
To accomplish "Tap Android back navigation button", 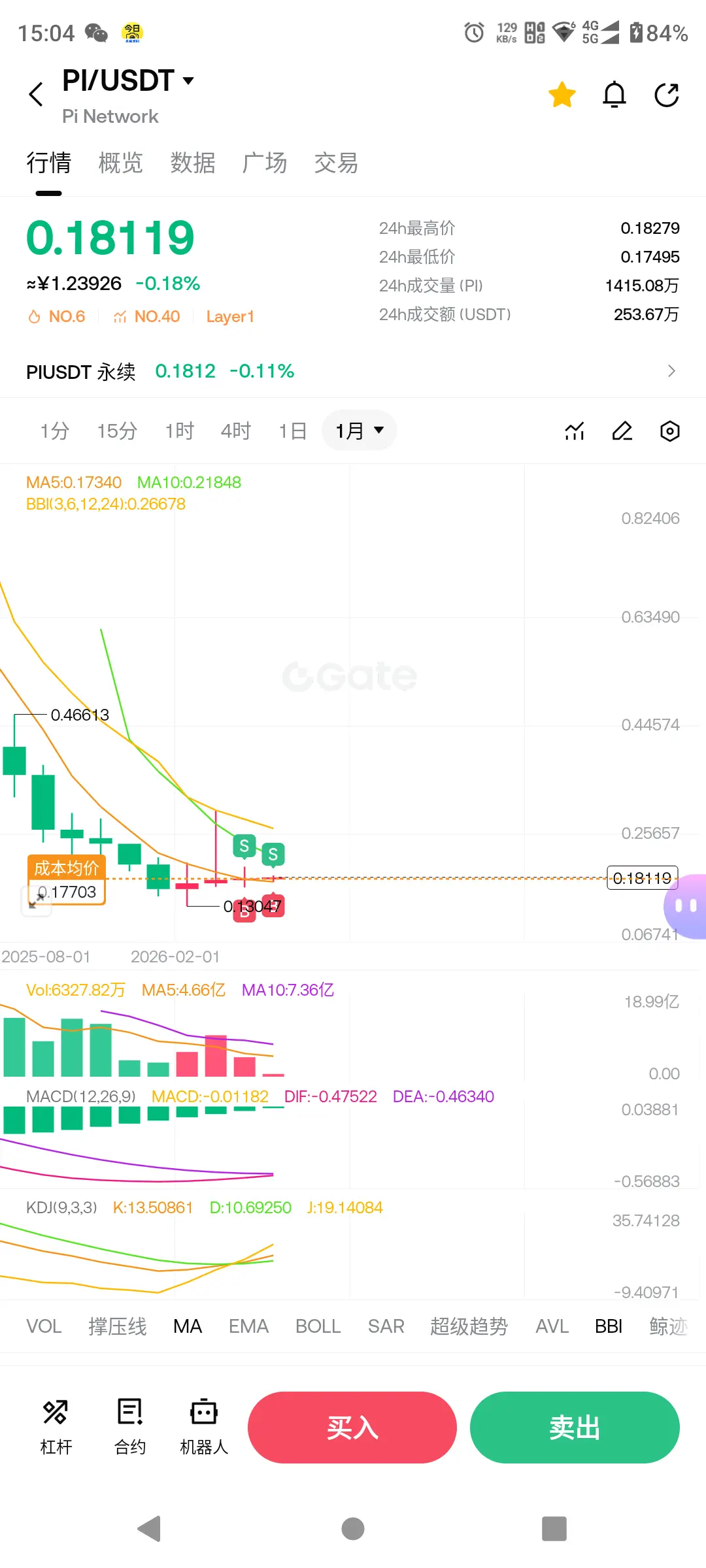I will (x=150, y=1529).
